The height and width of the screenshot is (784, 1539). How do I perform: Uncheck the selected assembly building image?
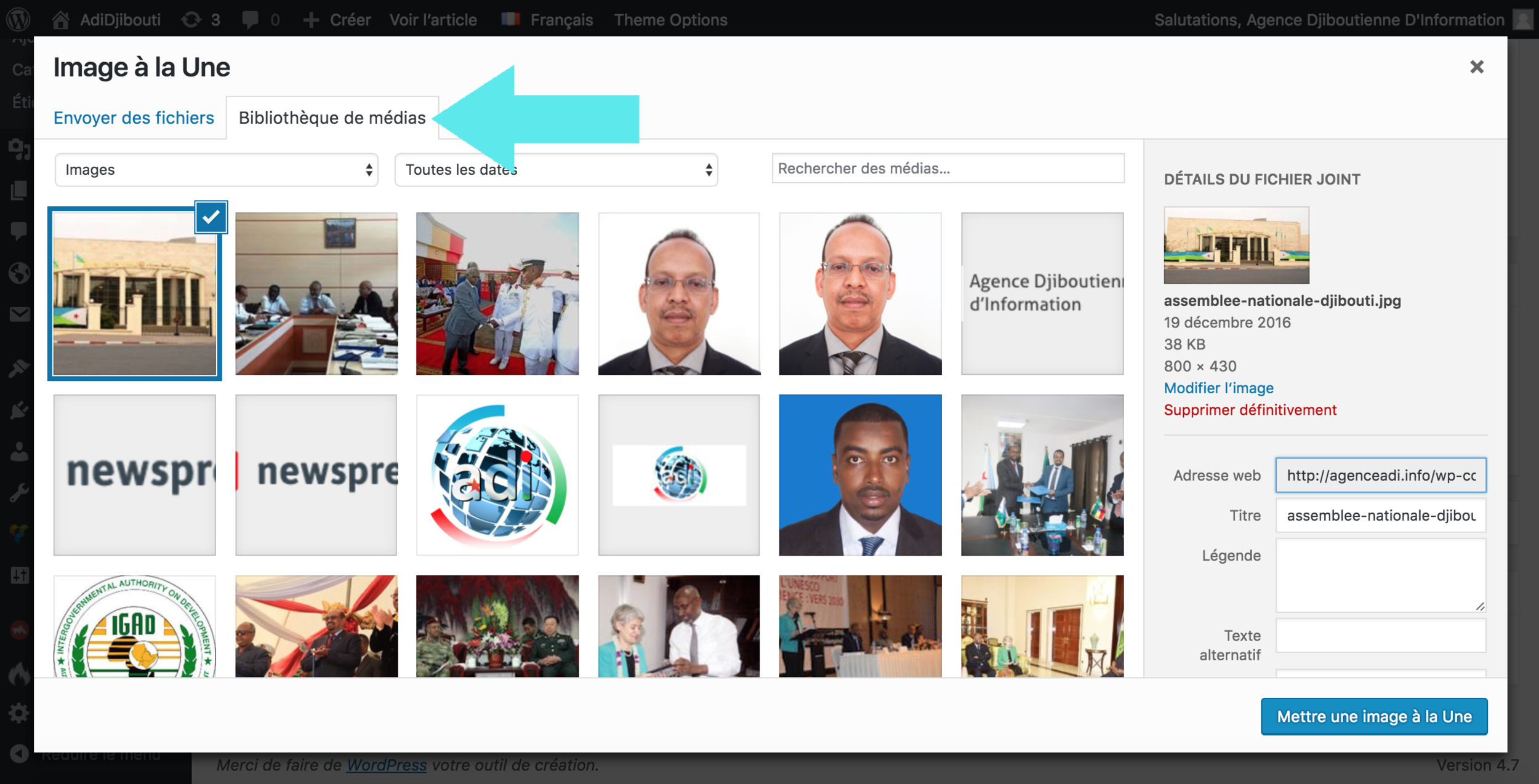point(211,217)
